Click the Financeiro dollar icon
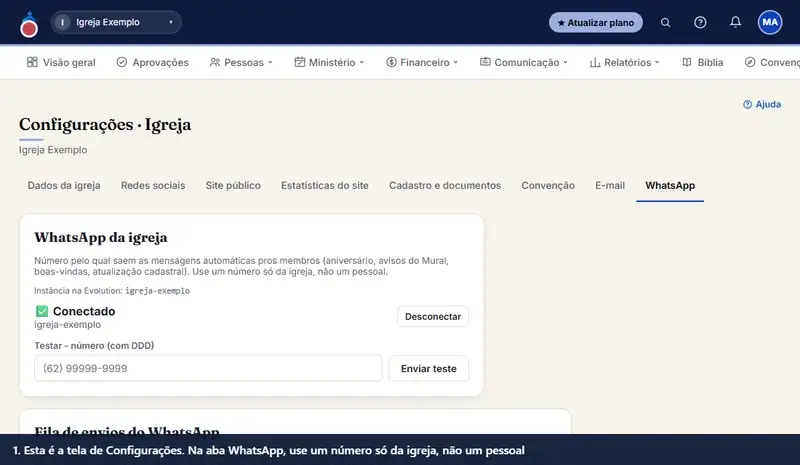The image size is (800, 465). pos(391,62)
